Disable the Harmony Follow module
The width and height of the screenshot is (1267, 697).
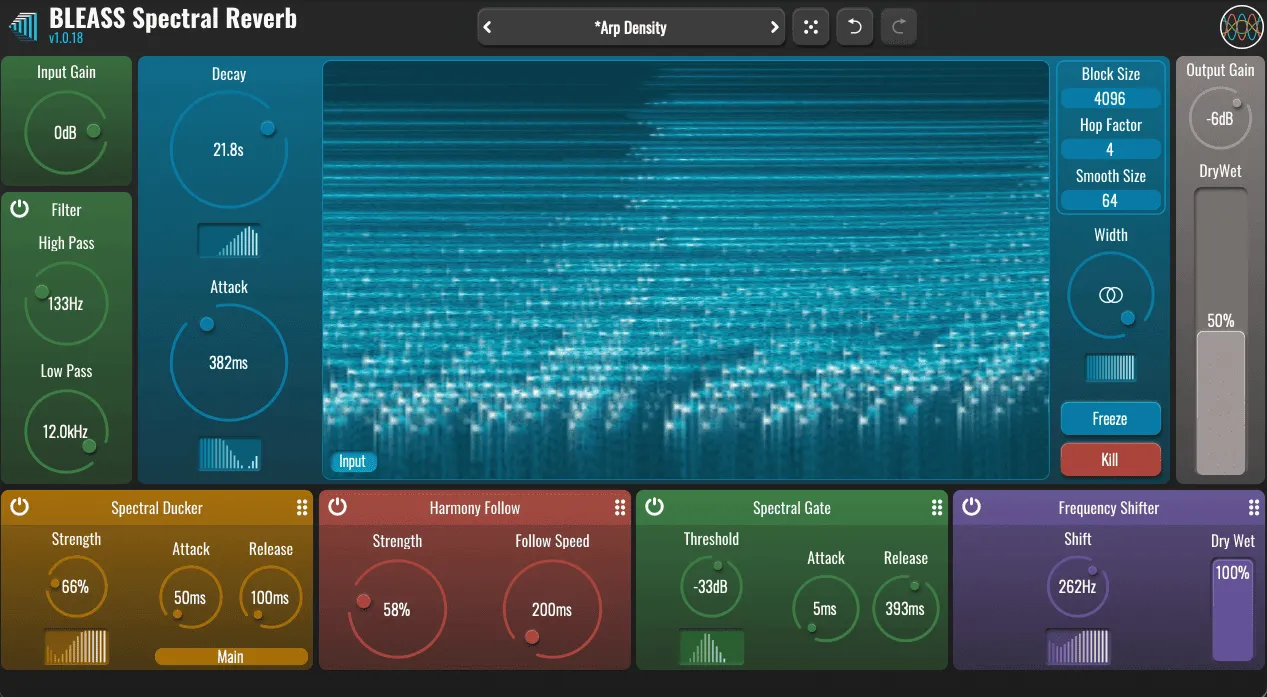338,507
